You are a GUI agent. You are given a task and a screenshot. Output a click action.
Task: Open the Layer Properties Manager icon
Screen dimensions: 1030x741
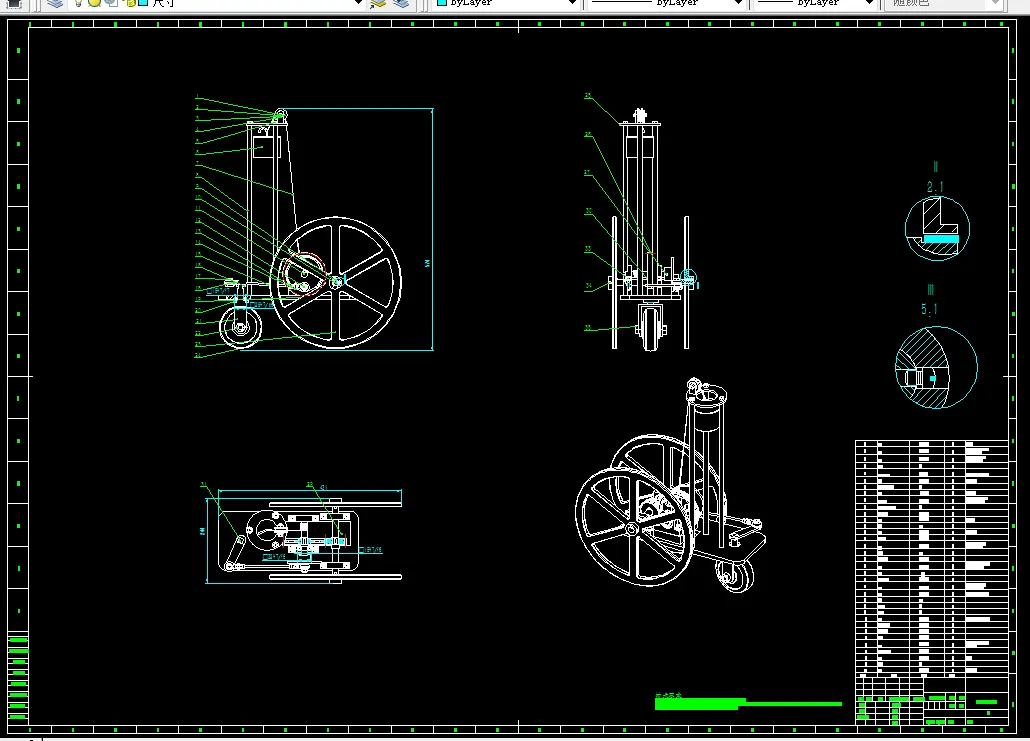pyautogui.click(x=56, y=3)
